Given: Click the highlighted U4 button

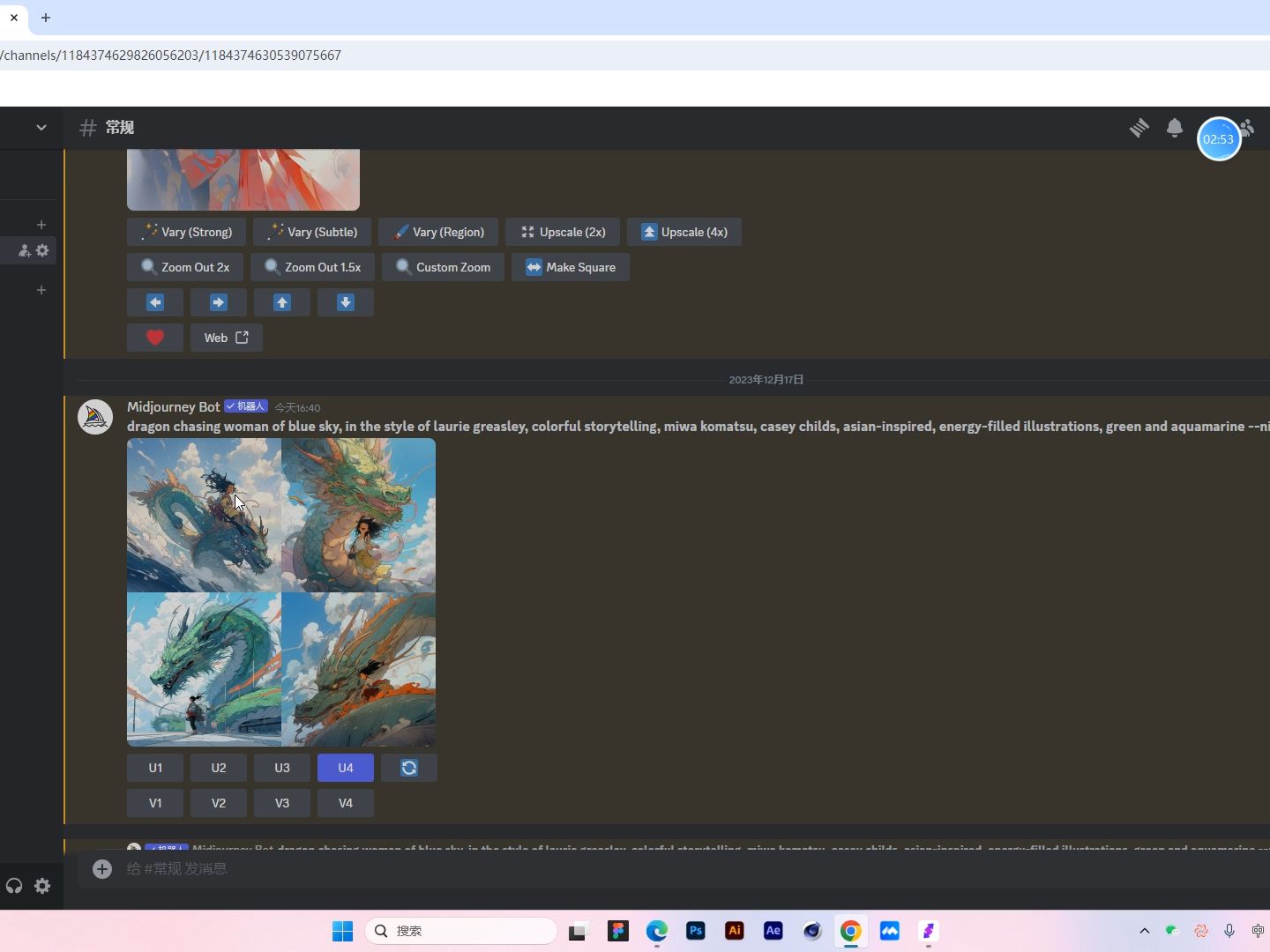Looking at the screenshot, I should coord(346,768).
